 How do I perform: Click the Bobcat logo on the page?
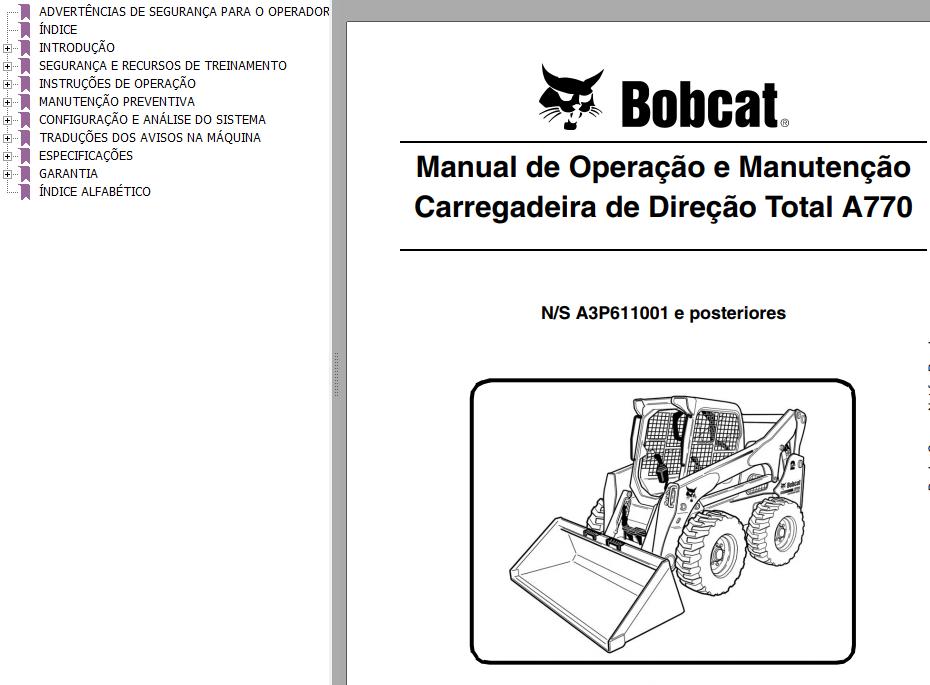pos(664,98)
